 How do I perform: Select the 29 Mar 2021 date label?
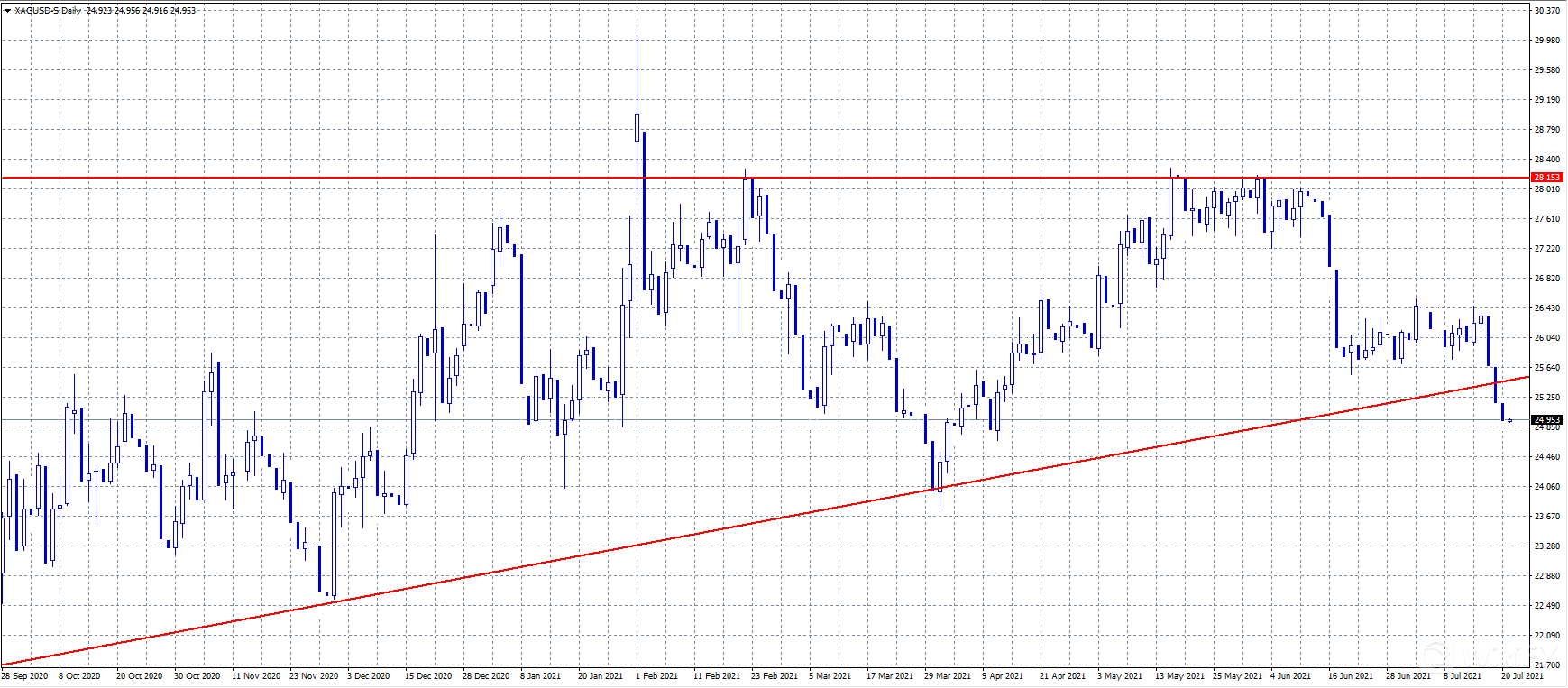[x=948, y=676]
